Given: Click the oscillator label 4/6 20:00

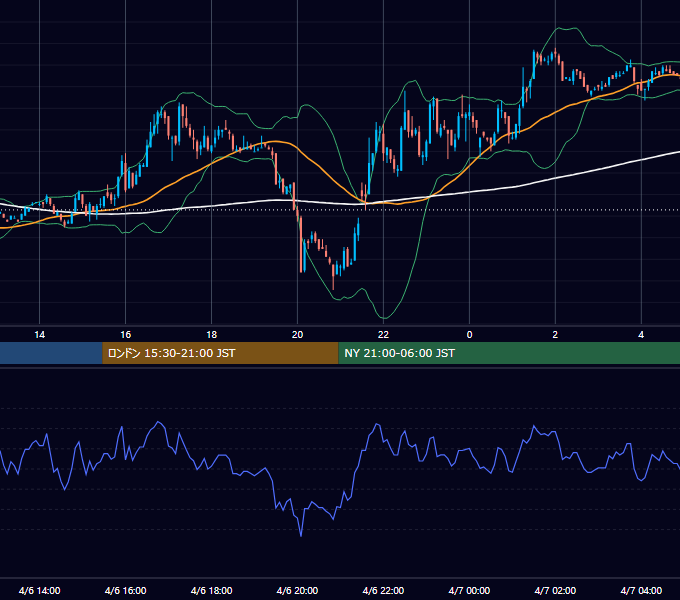Looking at the screenshot, I should 297,590.
